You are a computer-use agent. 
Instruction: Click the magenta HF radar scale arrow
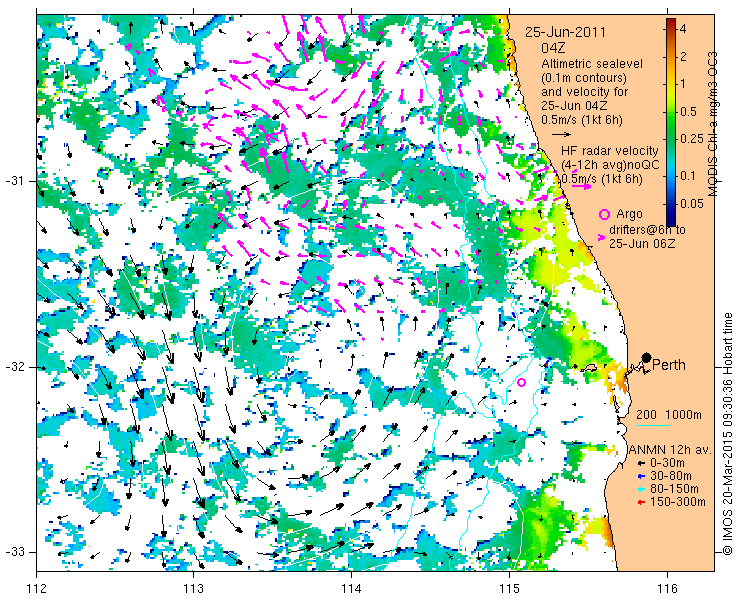(581, 186)
